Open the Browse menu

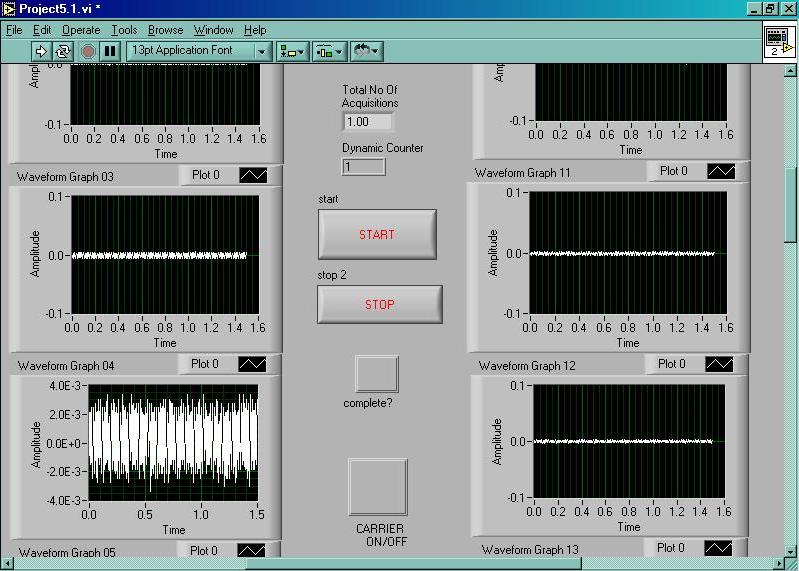point(165,30)
